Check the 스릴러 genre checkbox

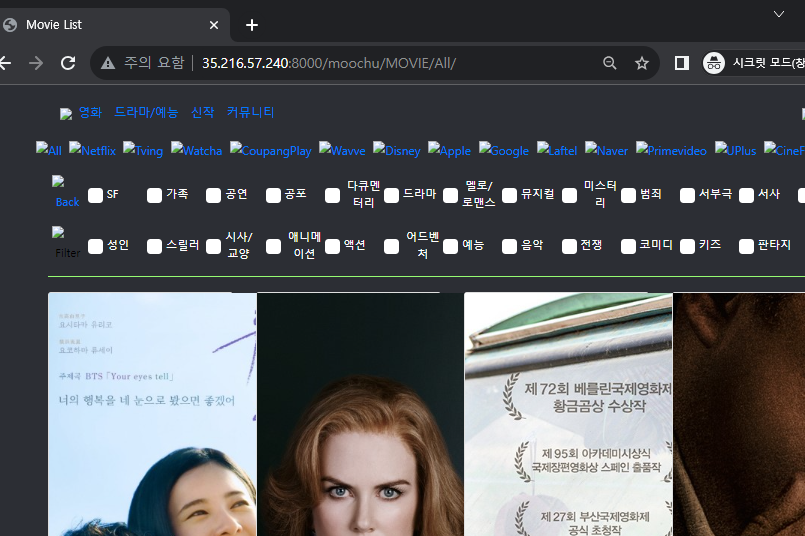click(x=155, y=246)
